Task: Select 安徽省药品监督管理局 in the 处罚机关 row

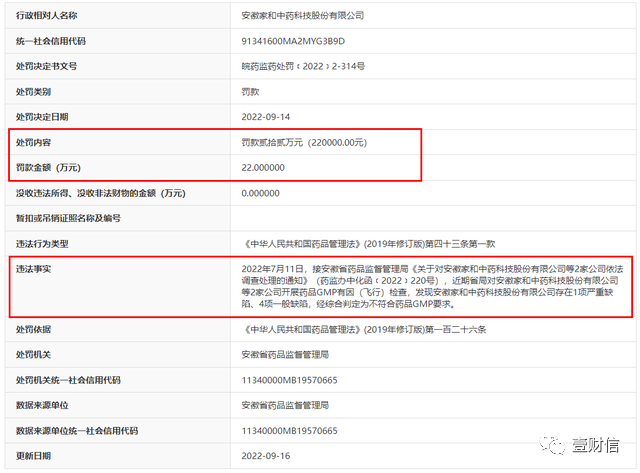Action: pyautogui.click(x=285, y=355)
